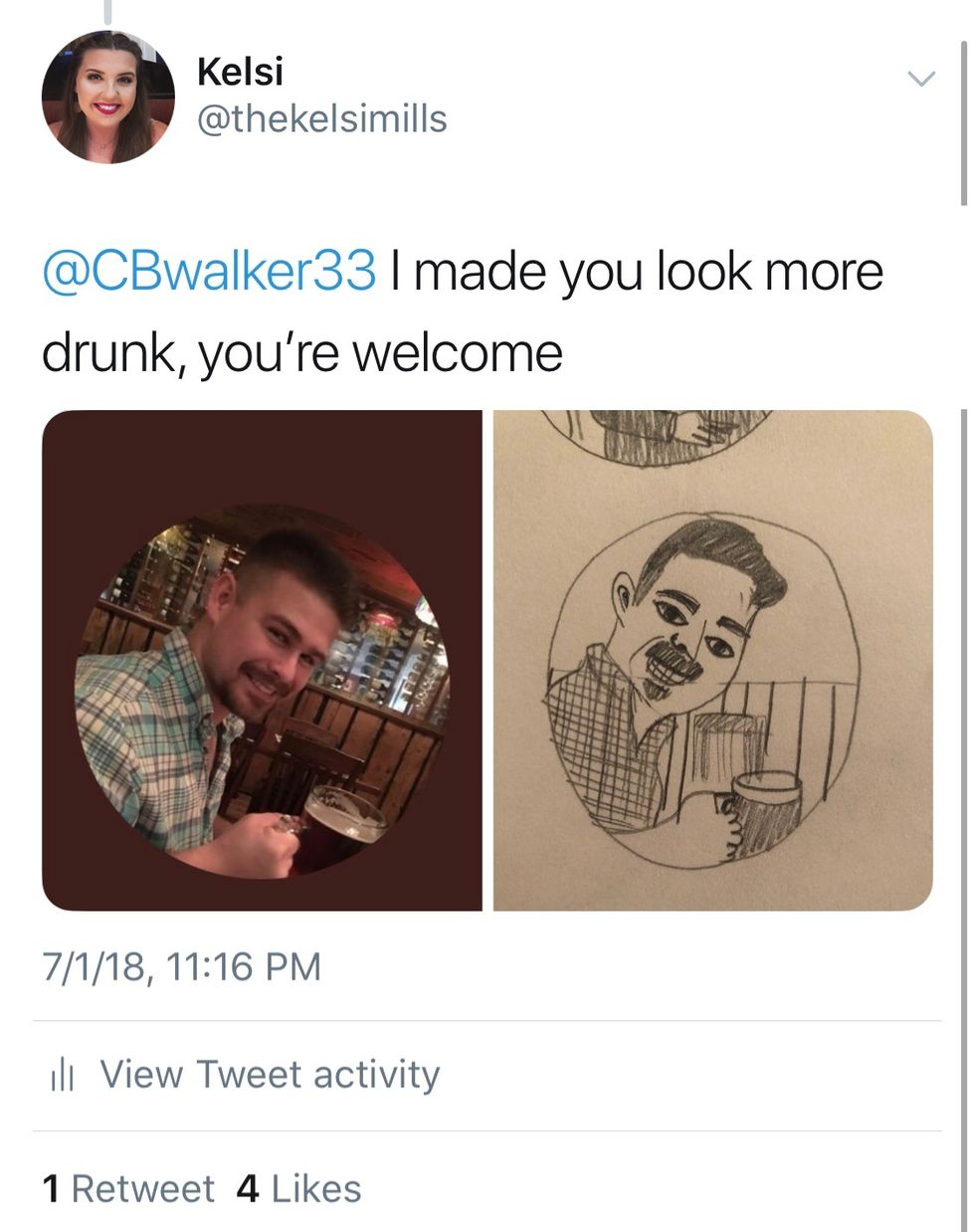This screenshot has height=1232, width=975.
Task: Open the @CBwalker33 mention
Action: point(209,272)
